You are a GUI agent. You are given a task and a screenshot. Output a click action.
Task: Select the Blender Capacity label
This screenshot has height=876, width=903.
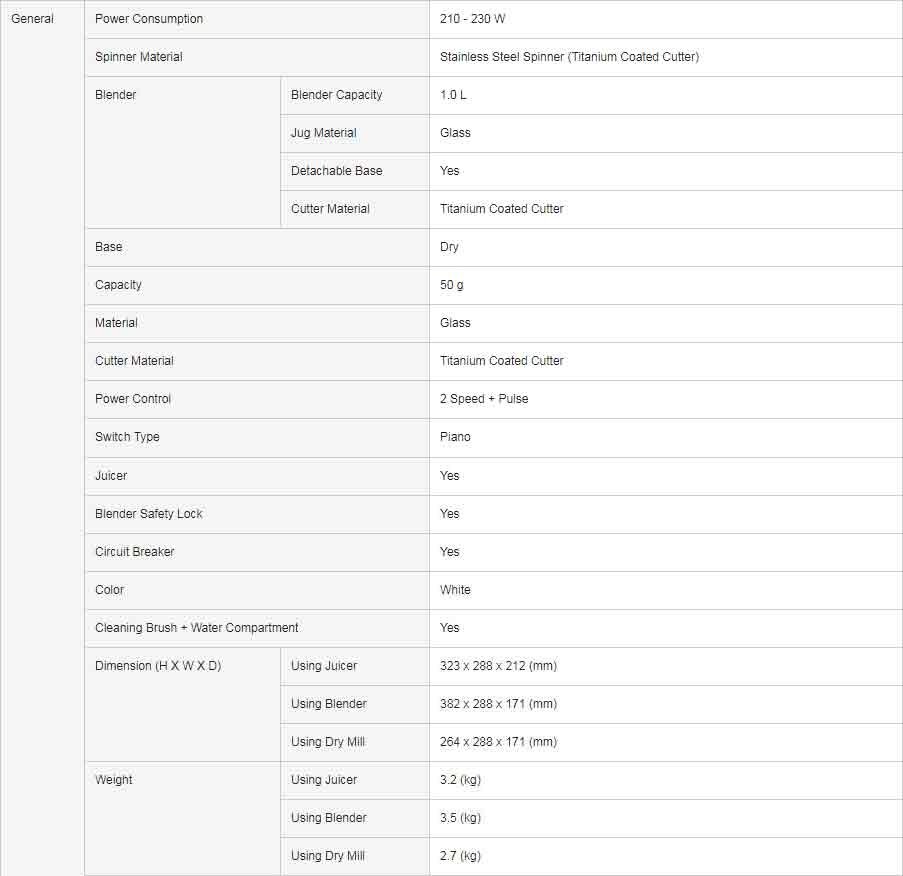tap(336, 95)
